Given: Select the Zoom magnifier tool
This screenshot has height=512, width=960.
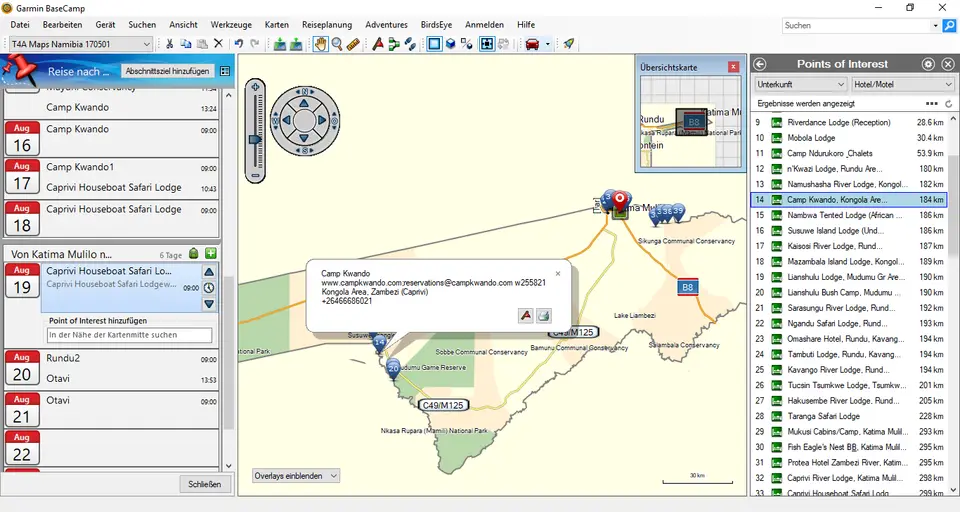Looking at the screenshot, I should 337,44.
